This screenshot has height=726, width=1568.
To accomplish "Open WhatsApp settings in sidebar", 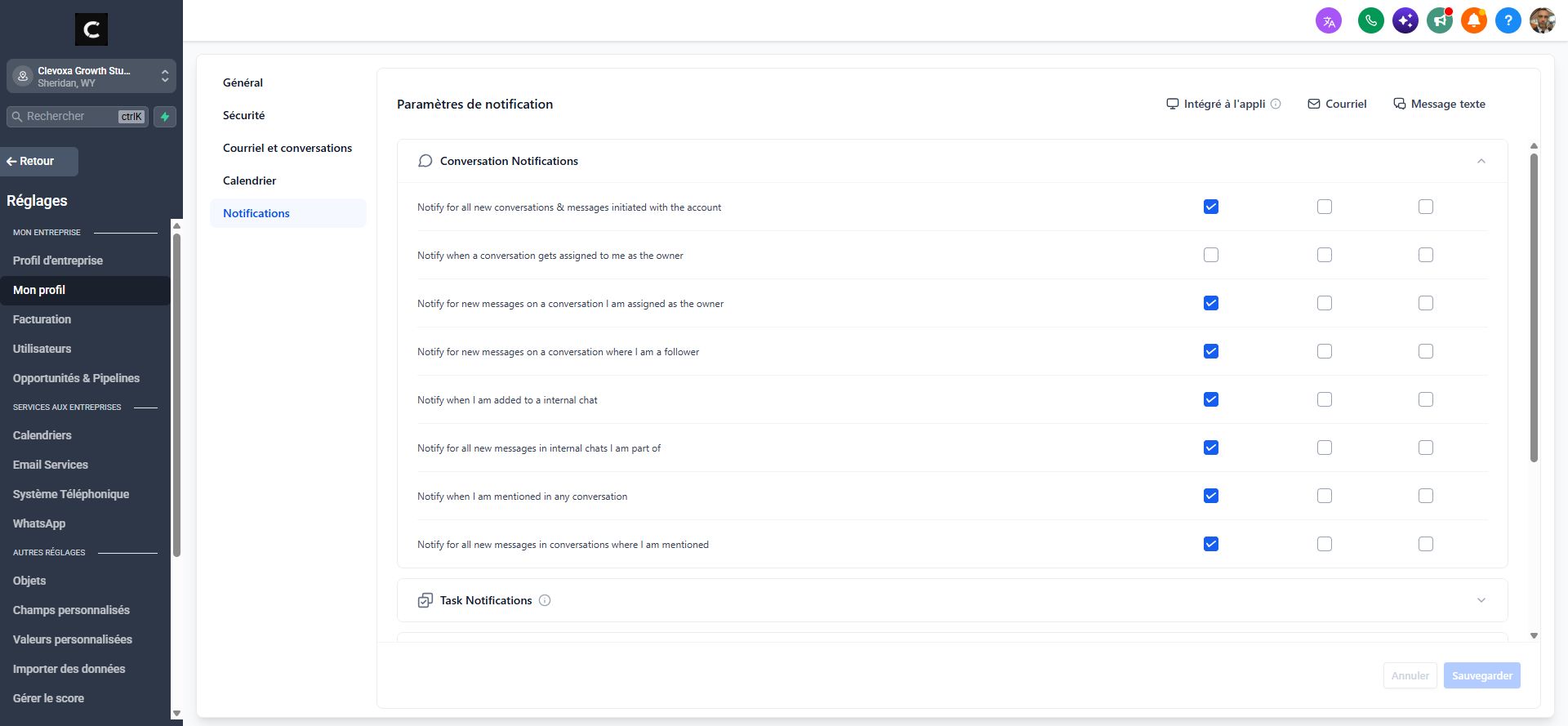I will (x=39, y=523).
